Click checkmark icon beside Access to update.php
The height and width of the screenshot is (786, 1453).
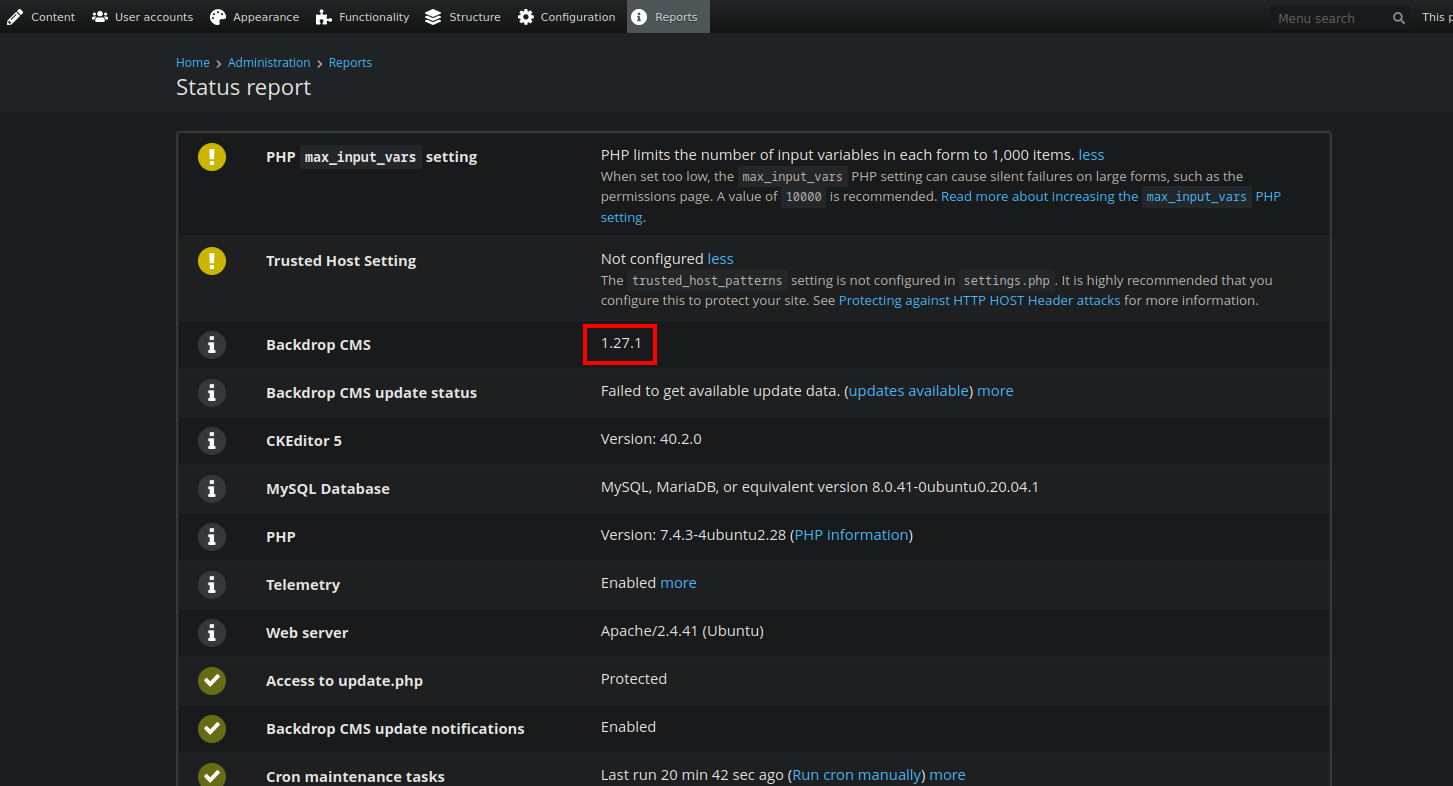point(212,681)
